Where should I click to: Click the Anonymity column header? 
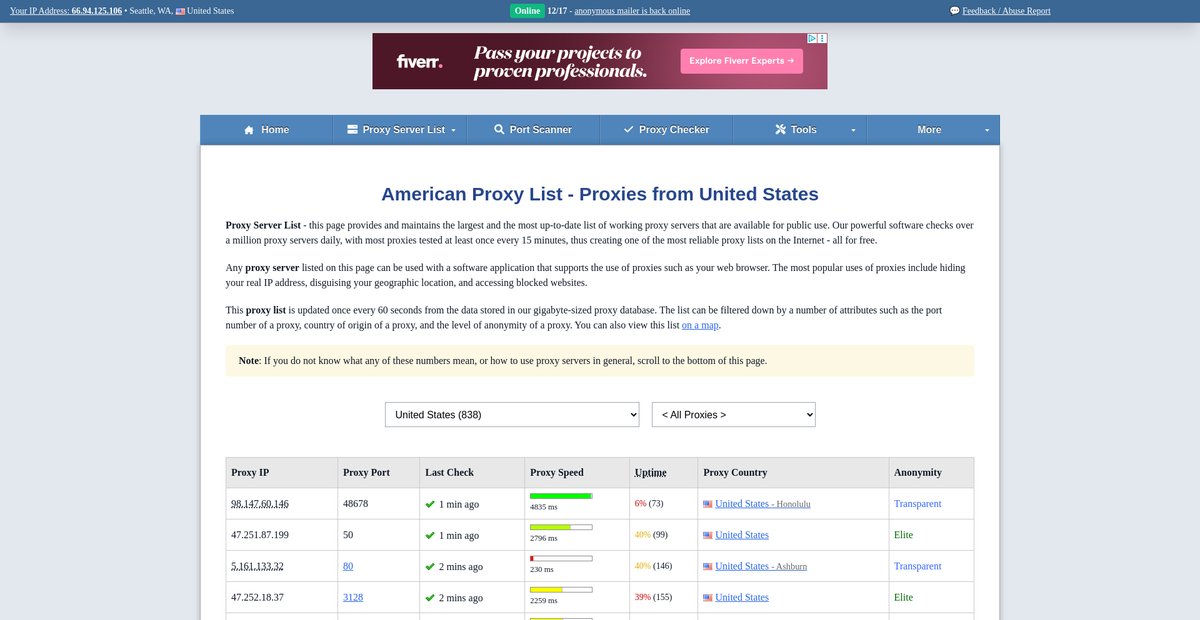(x=918, y=472)
